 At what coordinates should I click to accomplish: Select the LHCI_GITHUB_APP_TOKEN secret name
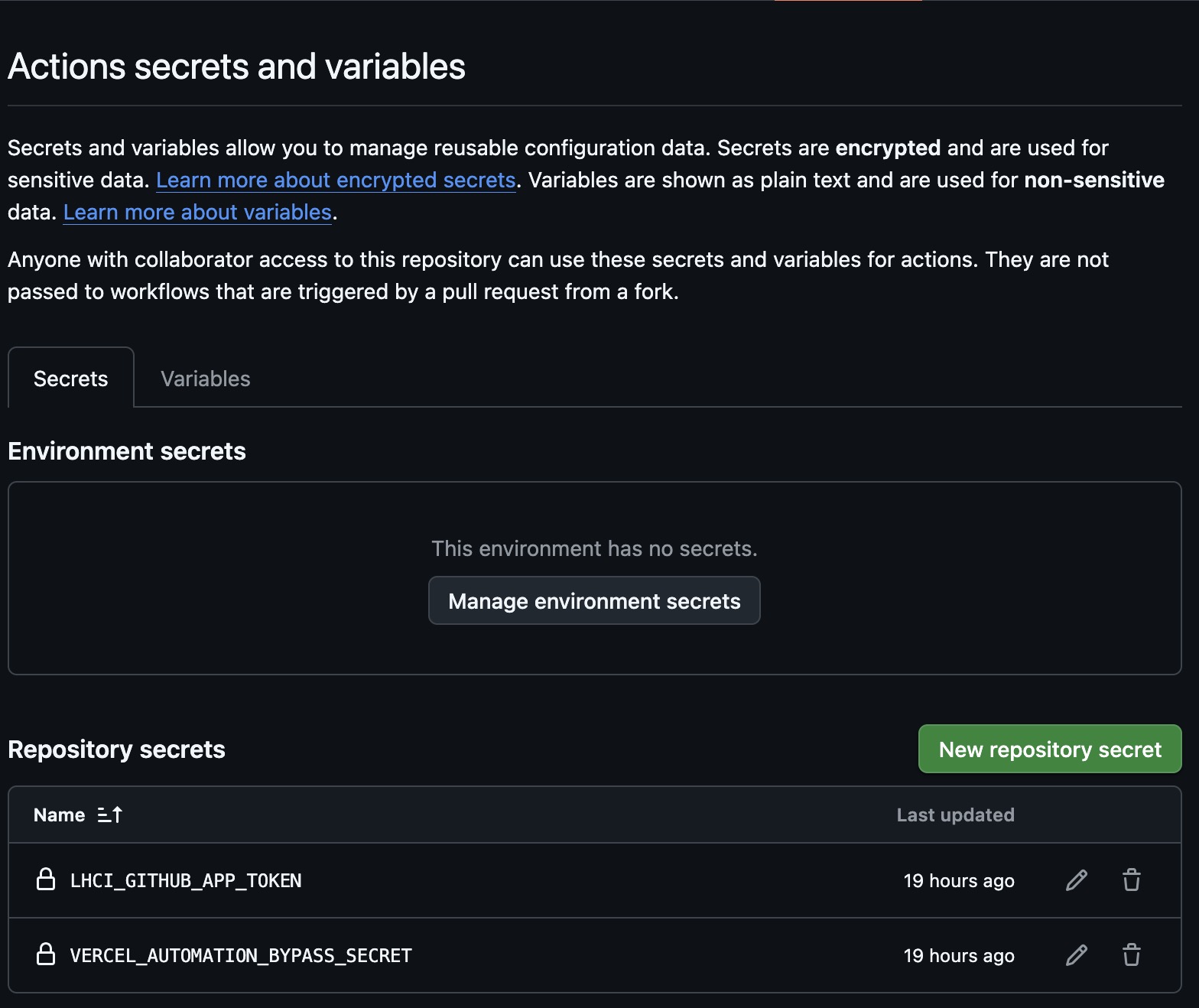click(x=186, y=881)
